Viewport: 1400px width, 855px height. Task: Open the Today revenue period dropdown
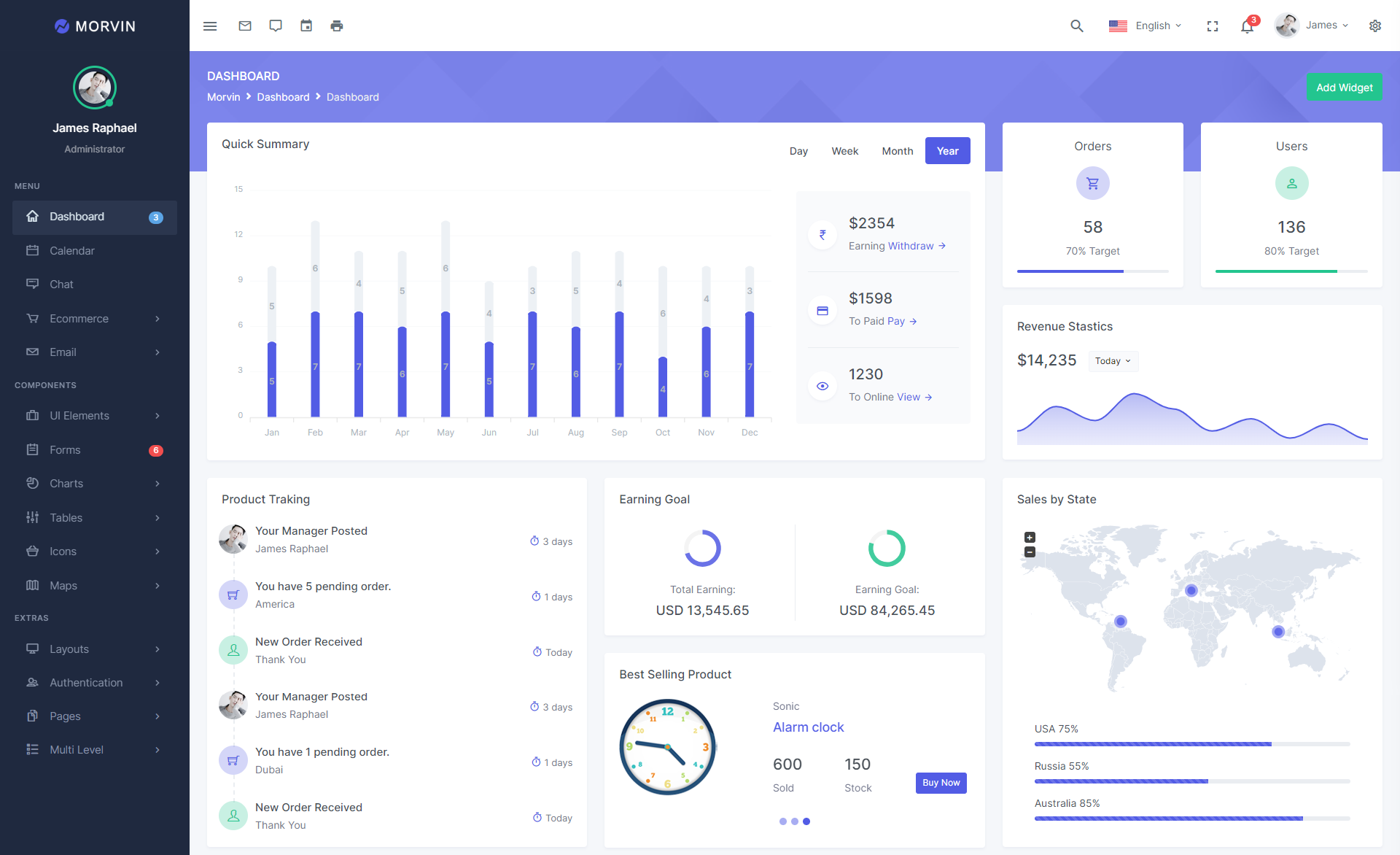click(x=1113, y=361)
